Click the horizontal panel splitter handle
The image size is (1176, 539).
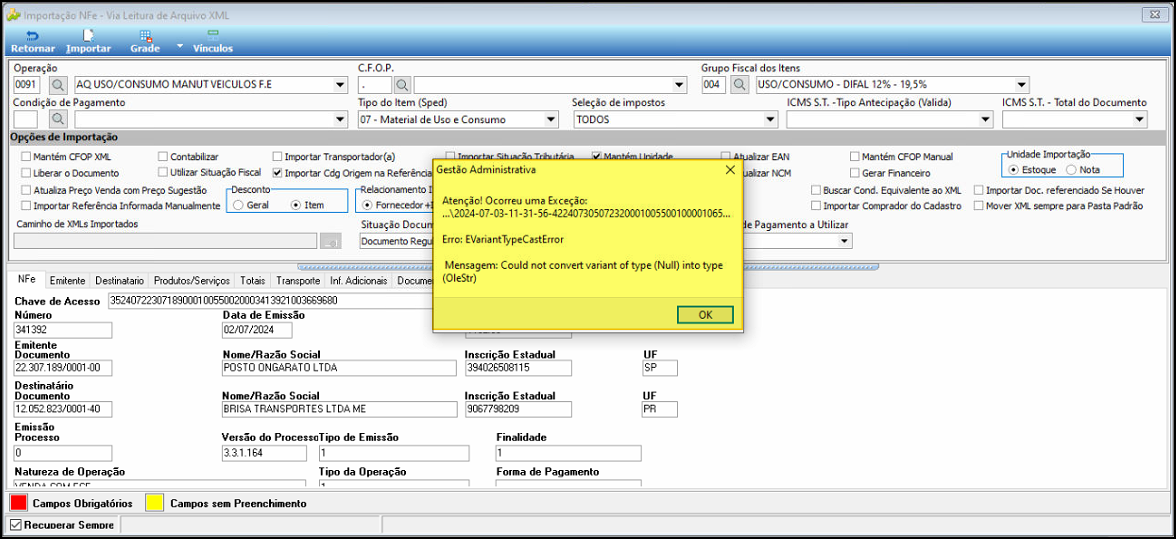click(x=587, y=266)
